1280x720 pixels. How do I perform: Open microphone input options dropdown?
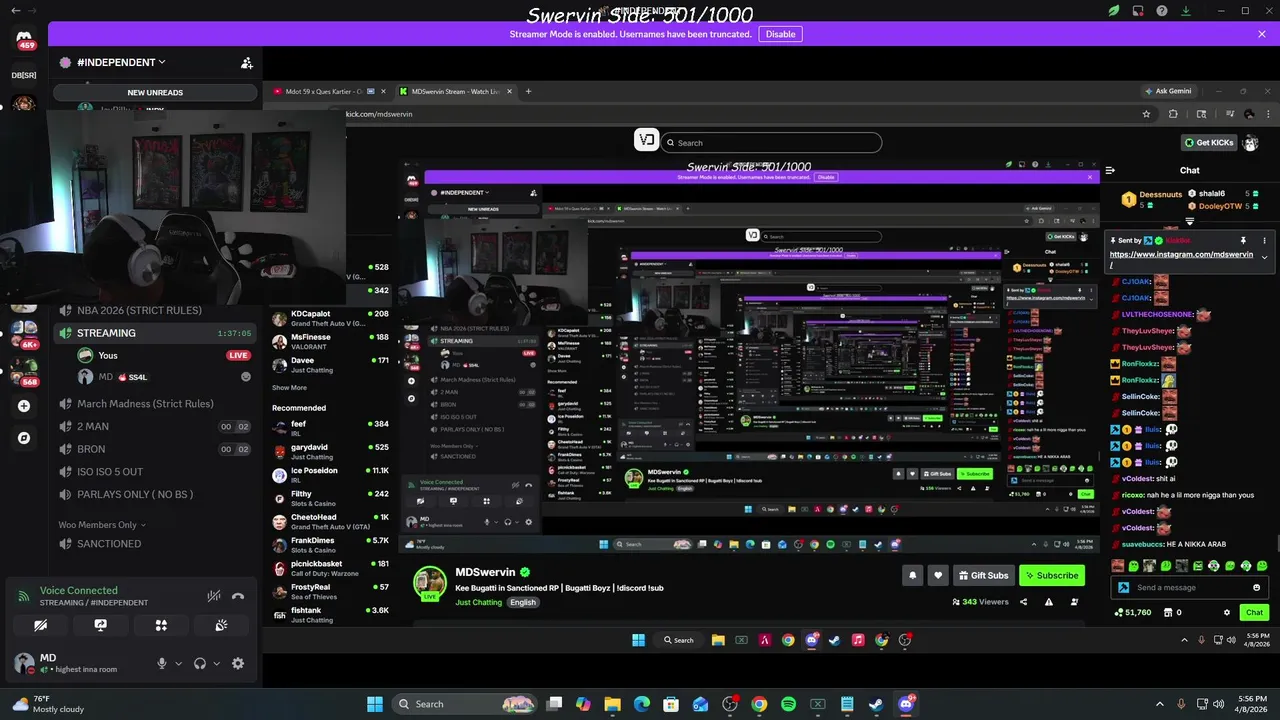coord(179,663)
